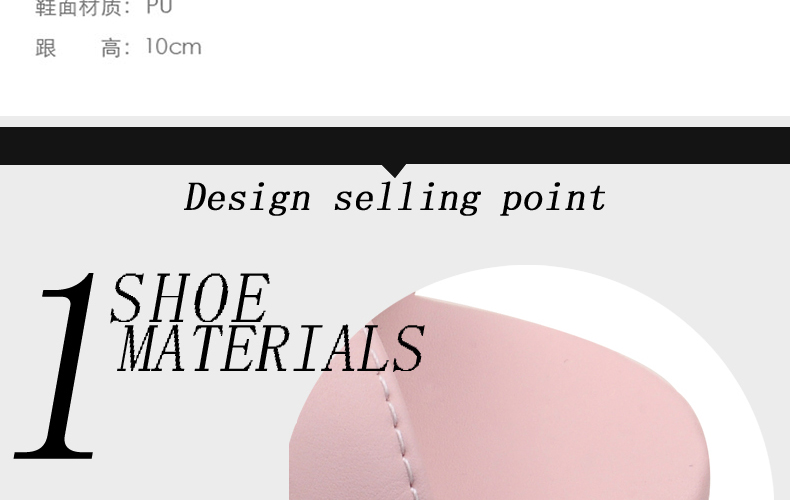790x500 pixels.
Task: Click the word 'selling' in heading
Action: coord(407,198)
